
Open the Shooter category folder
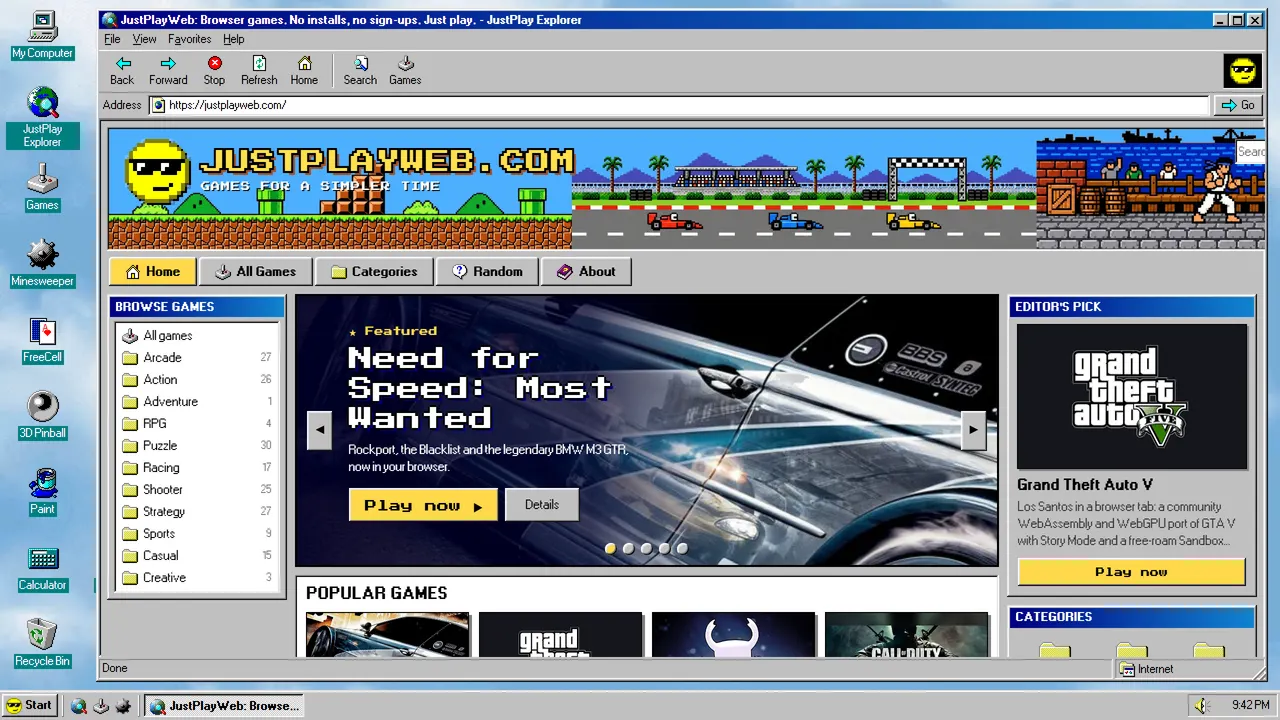point(197,490)
